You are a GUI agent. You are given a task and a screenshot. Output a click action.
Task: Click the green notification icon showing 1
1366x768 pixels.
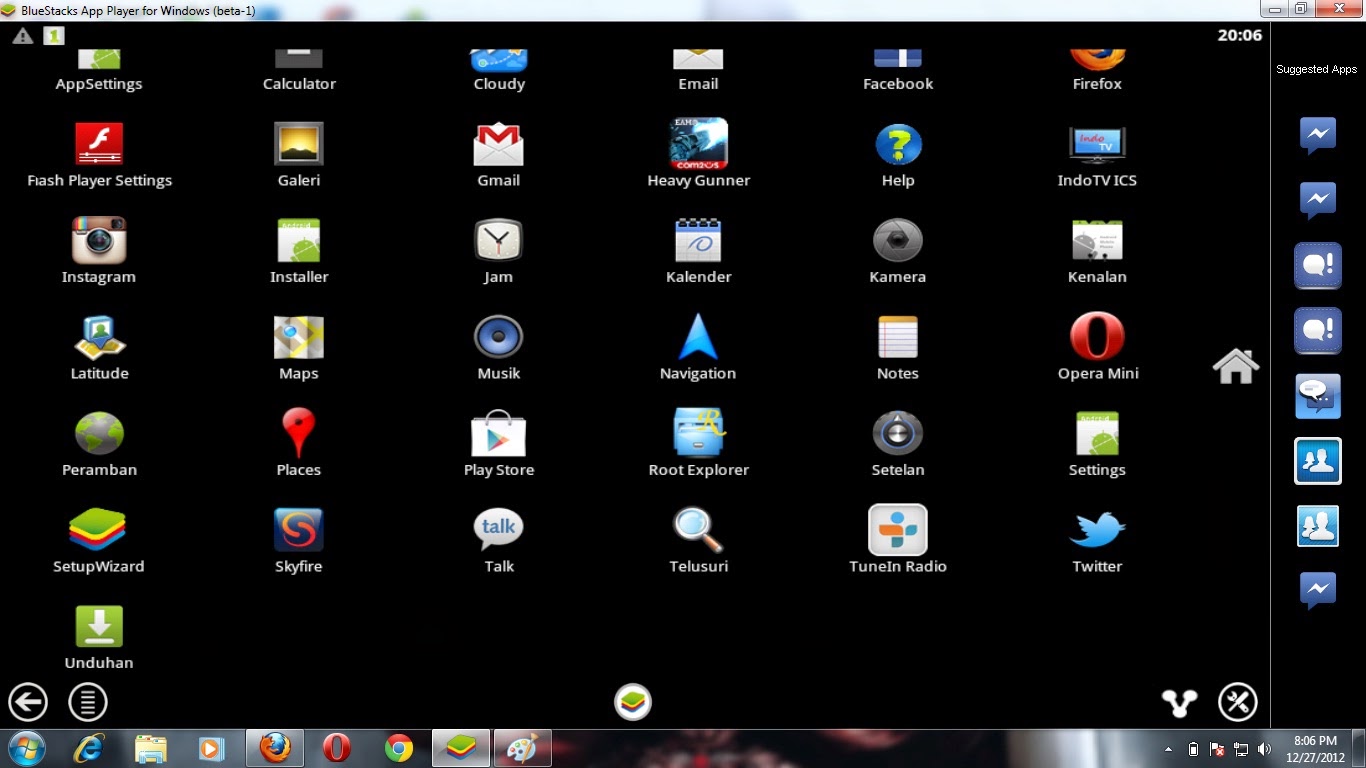(53, 36)
